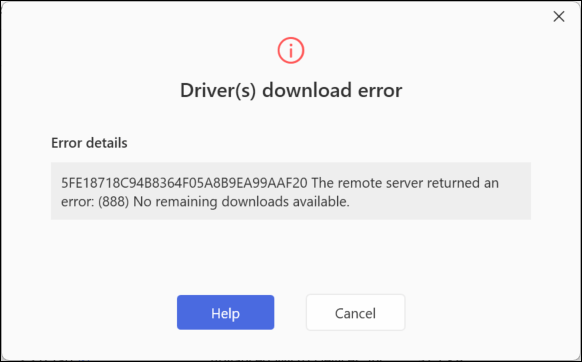Click the phrase "The remote server returned an"

coord(405,183)
